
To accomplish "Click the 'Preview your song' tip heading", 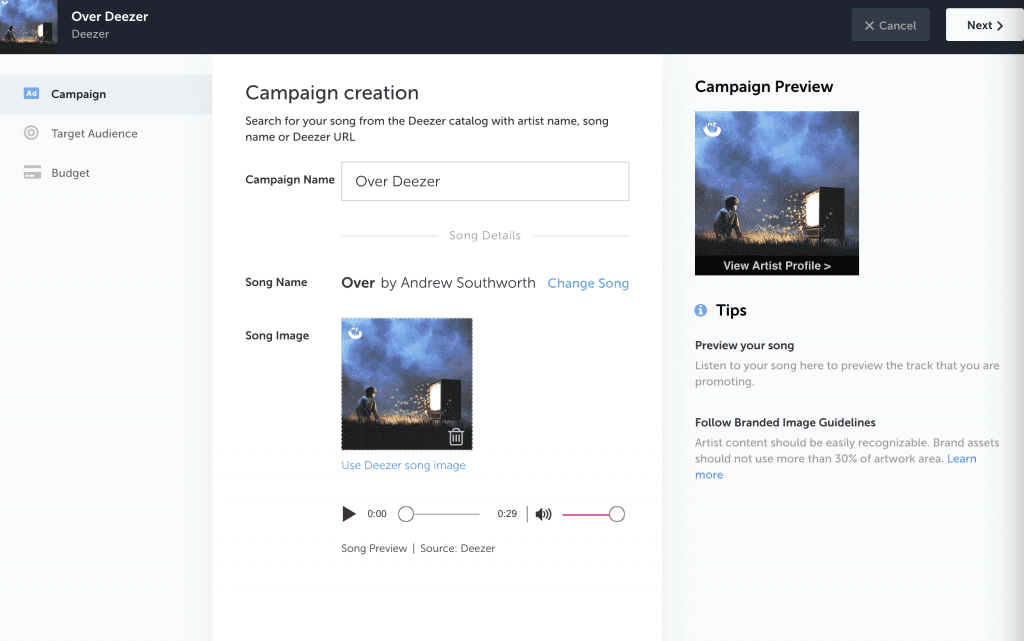I will (x=744, y=345).
